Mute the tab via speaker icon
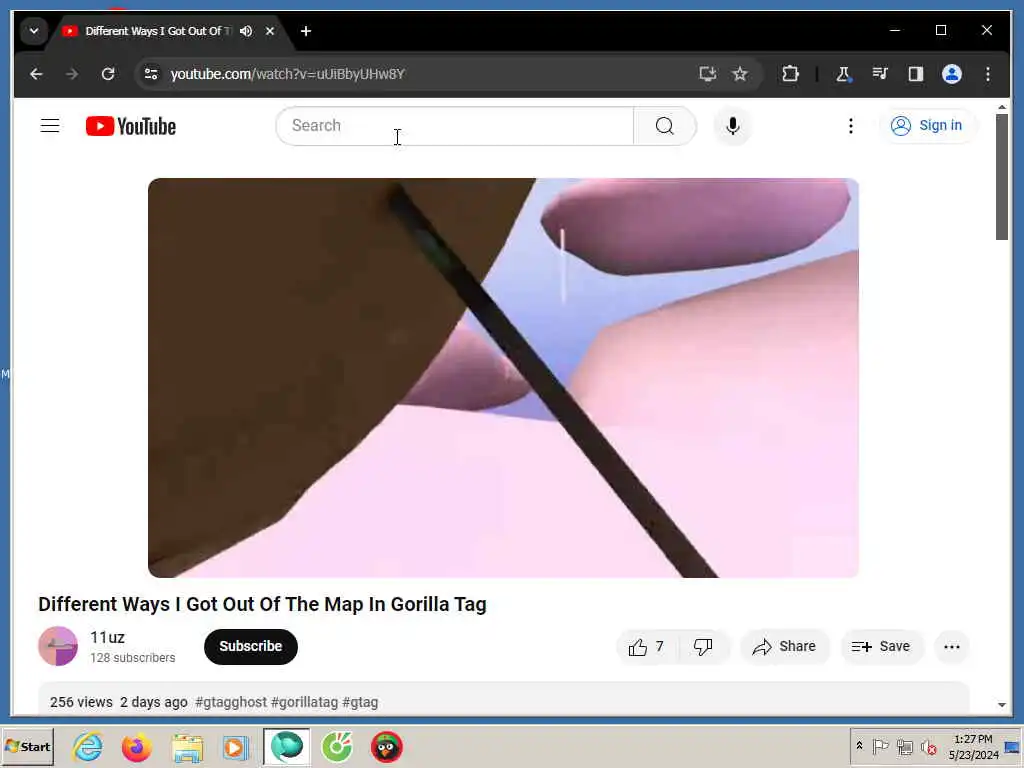The height and width of the screenshot is (768, 1024). [246, 31]
